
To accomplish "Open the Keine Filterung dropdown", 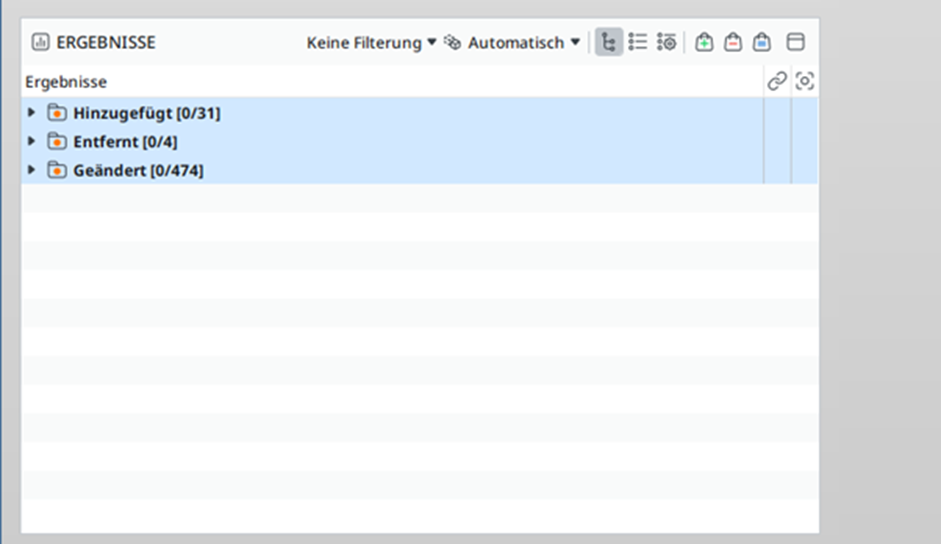I will [x=371, y=43].
